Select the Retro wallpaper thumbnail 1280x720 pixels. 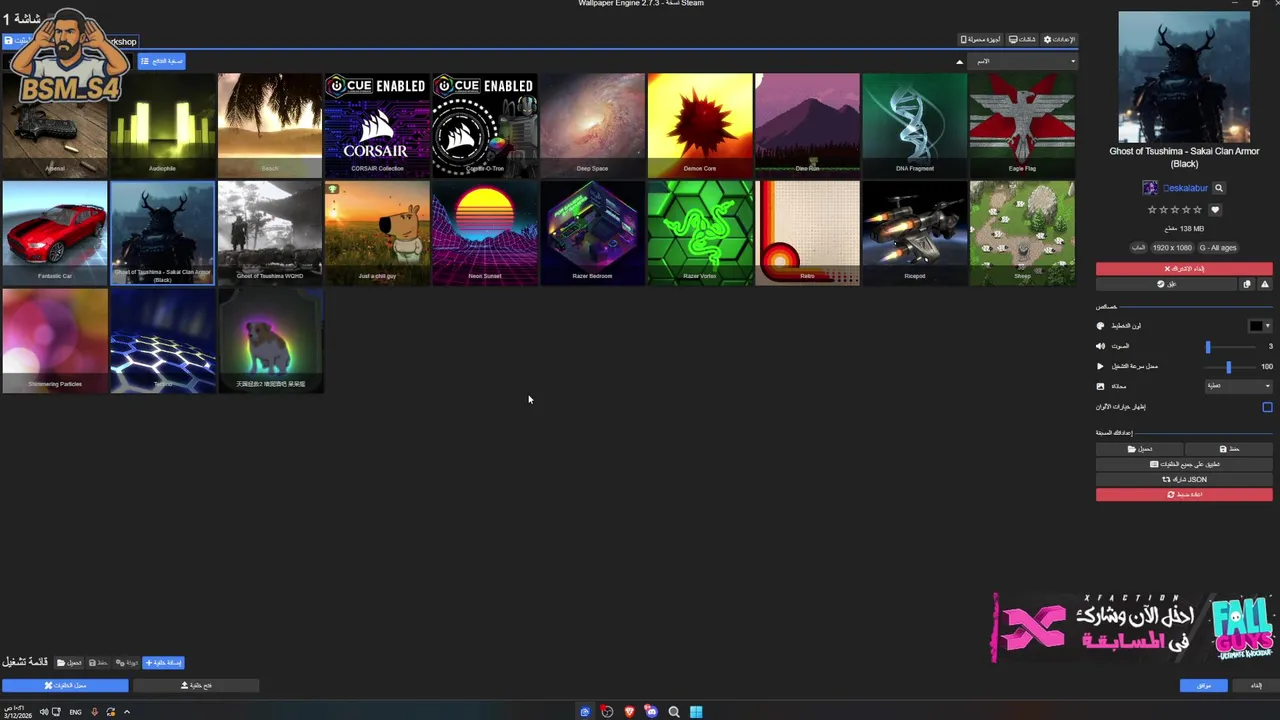(x=807, y=233)
